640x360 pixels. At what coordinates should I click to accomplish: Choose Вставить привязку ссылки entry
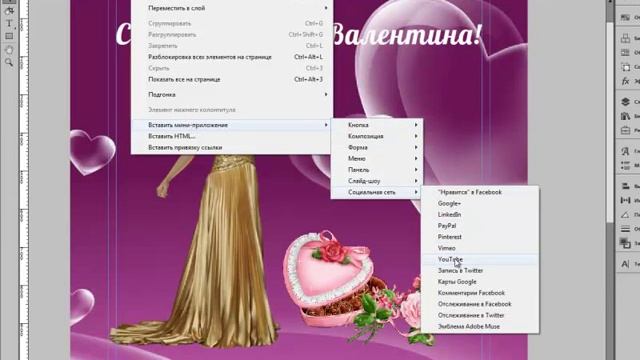(x=232, y=147)
